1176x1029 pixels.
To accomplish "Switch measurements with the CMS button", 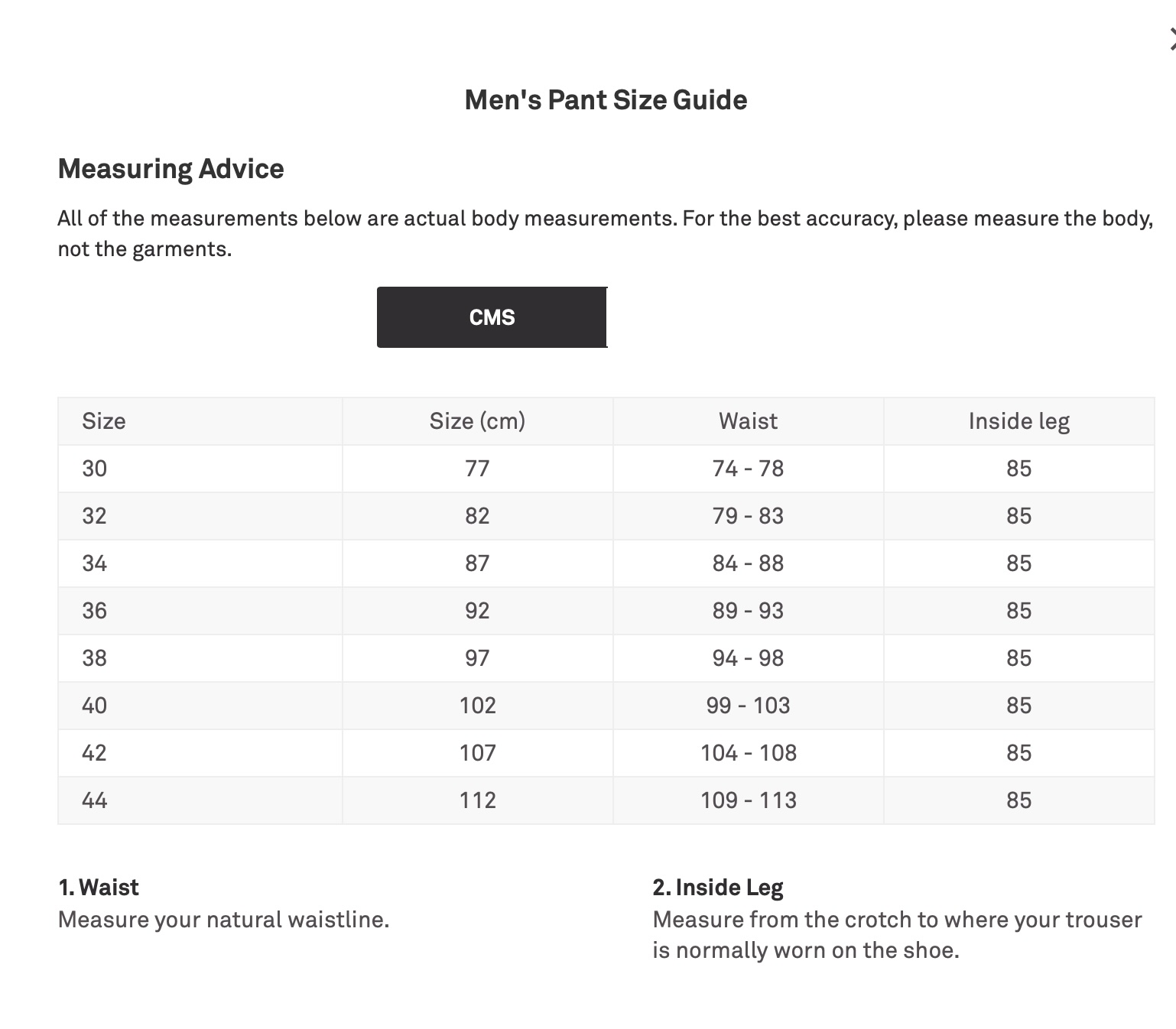I will (x=492, y=317).
